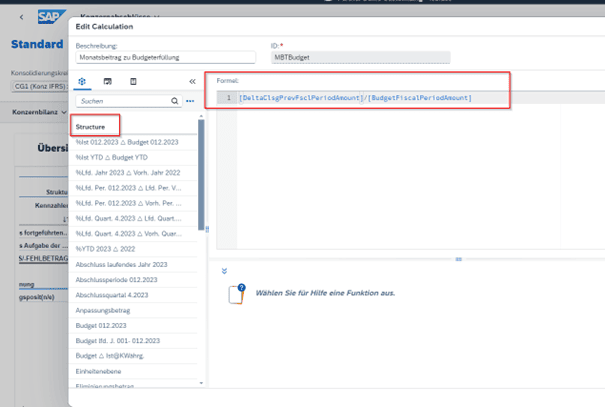Focus the Suchen search box
Screen dimensions: 605x407
coord(120,101)
